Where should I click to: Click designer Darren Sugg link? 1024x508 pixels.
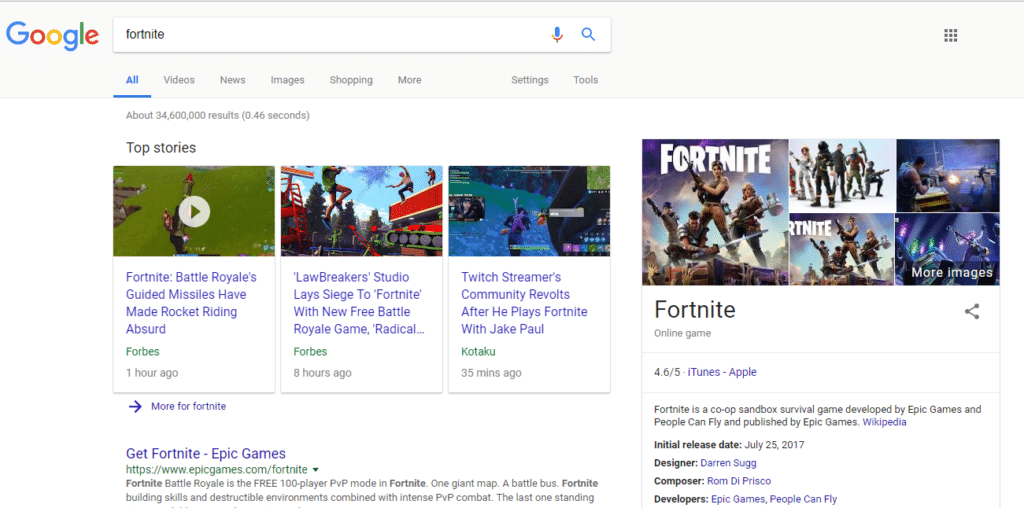tap(728, 463)
